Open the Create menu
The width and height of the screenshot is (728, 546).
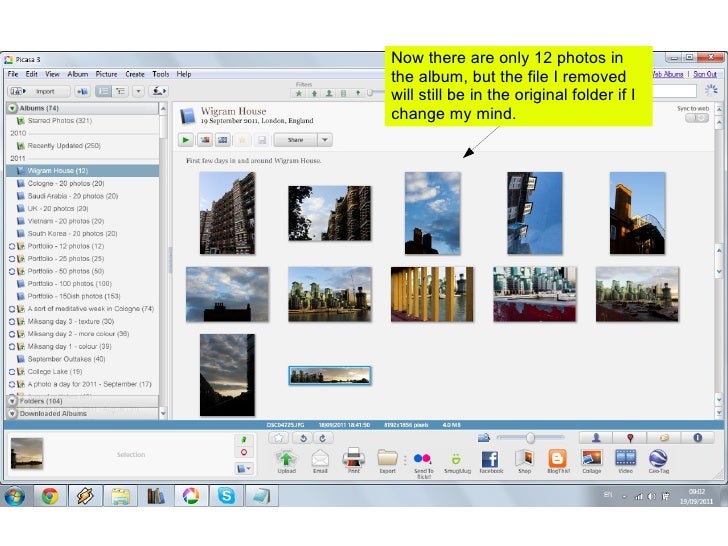click(135, 74)
